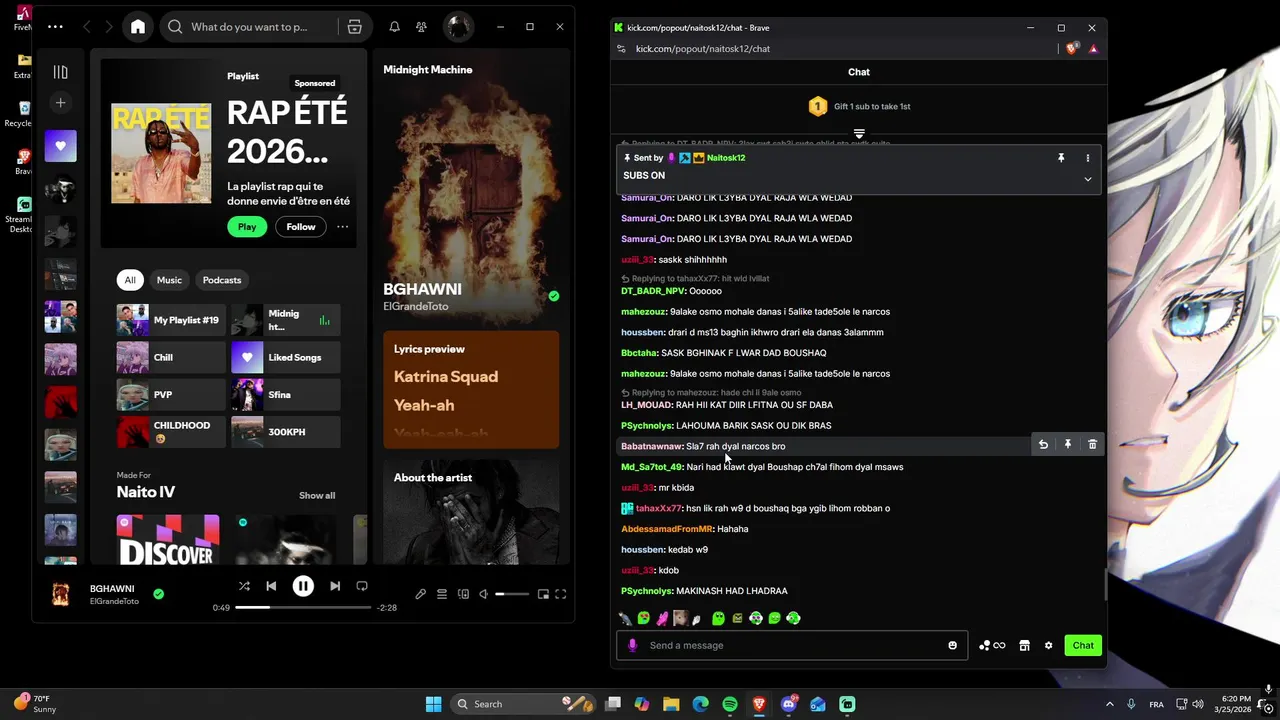Collapse Your Library sidebar icon
Viewport: 1280px width, 720px height.
[x=60, y=72]
